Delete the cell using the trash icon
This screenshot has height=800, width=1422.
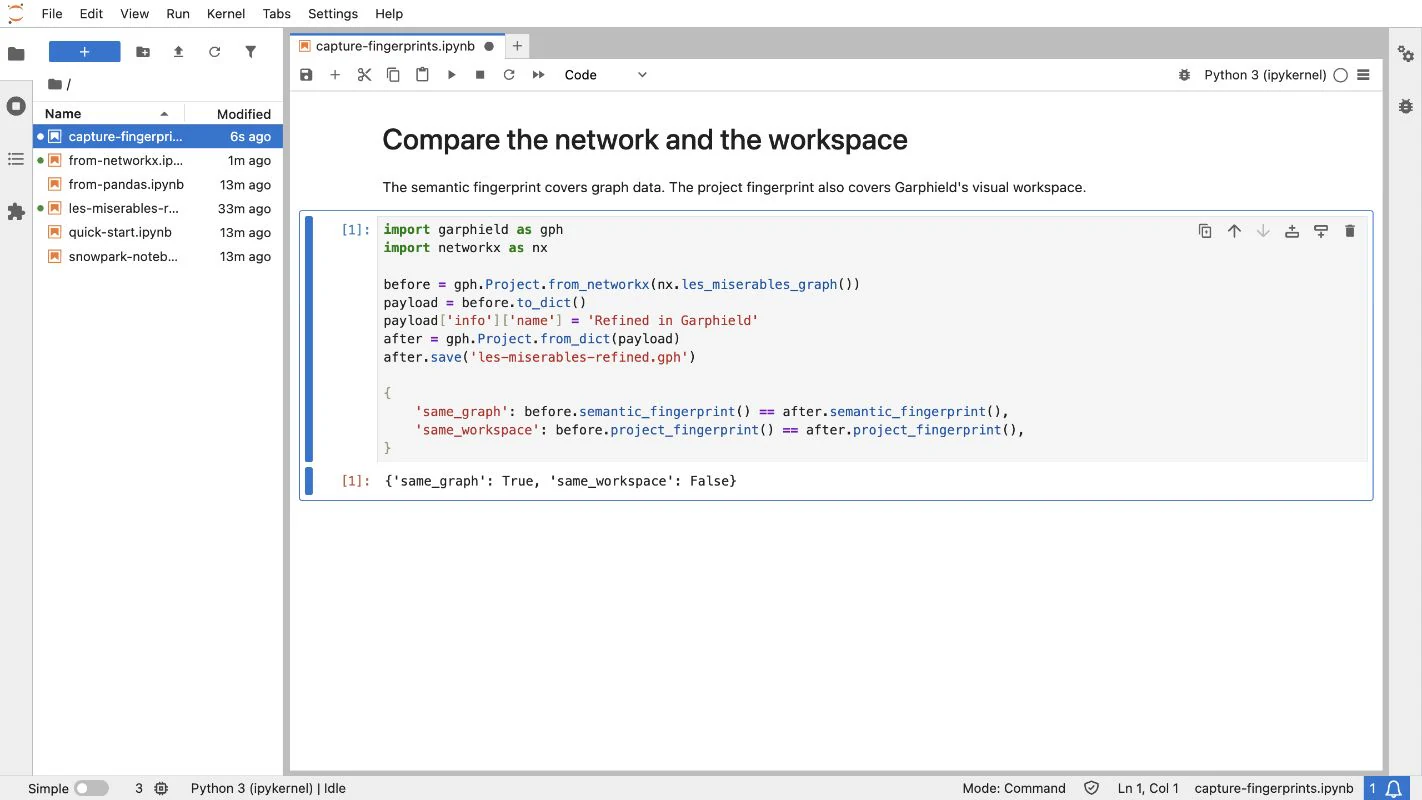tap(1350, 231)
